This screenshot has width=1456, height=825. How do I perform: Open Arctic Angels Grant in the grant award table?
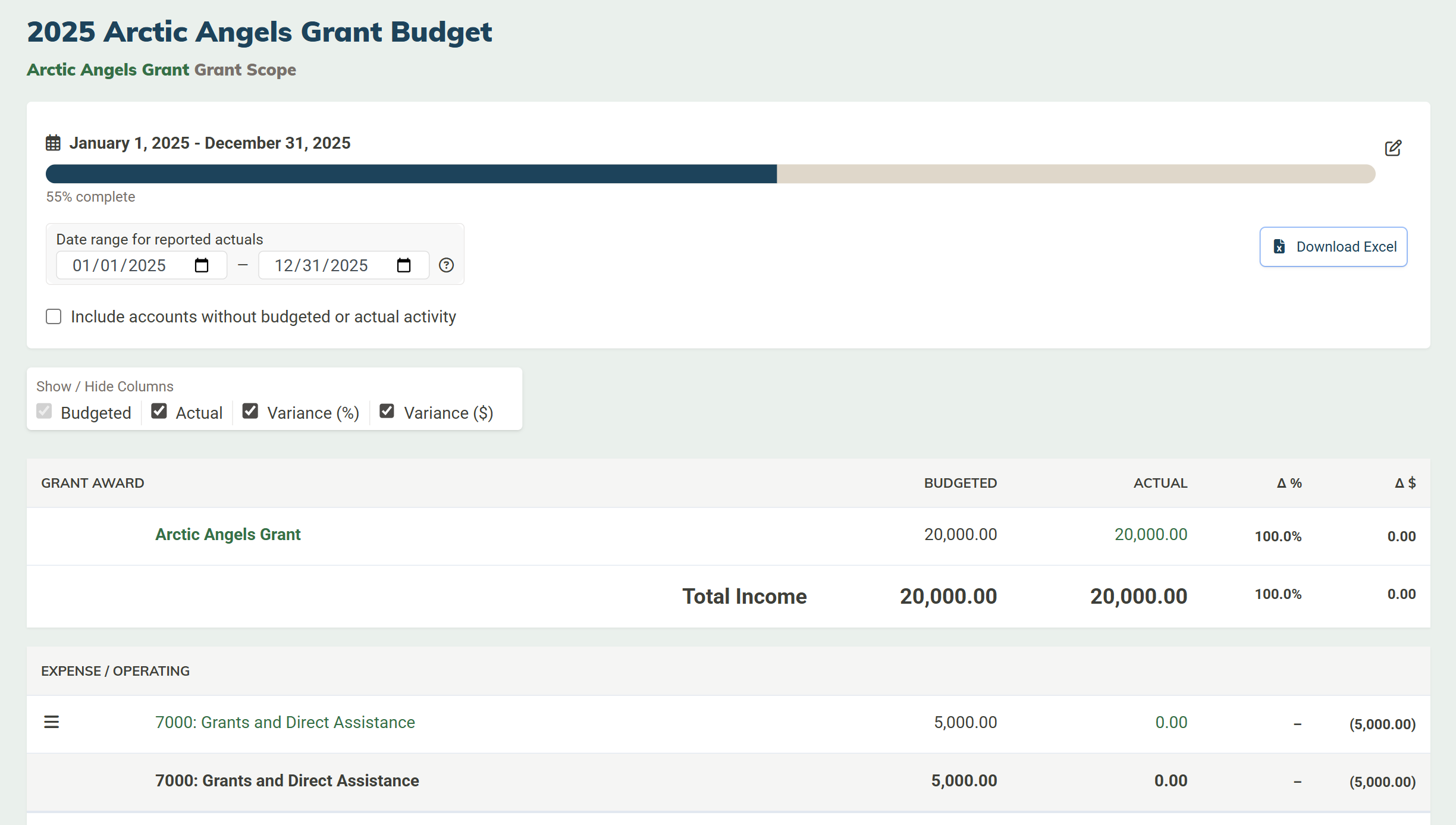228,535
